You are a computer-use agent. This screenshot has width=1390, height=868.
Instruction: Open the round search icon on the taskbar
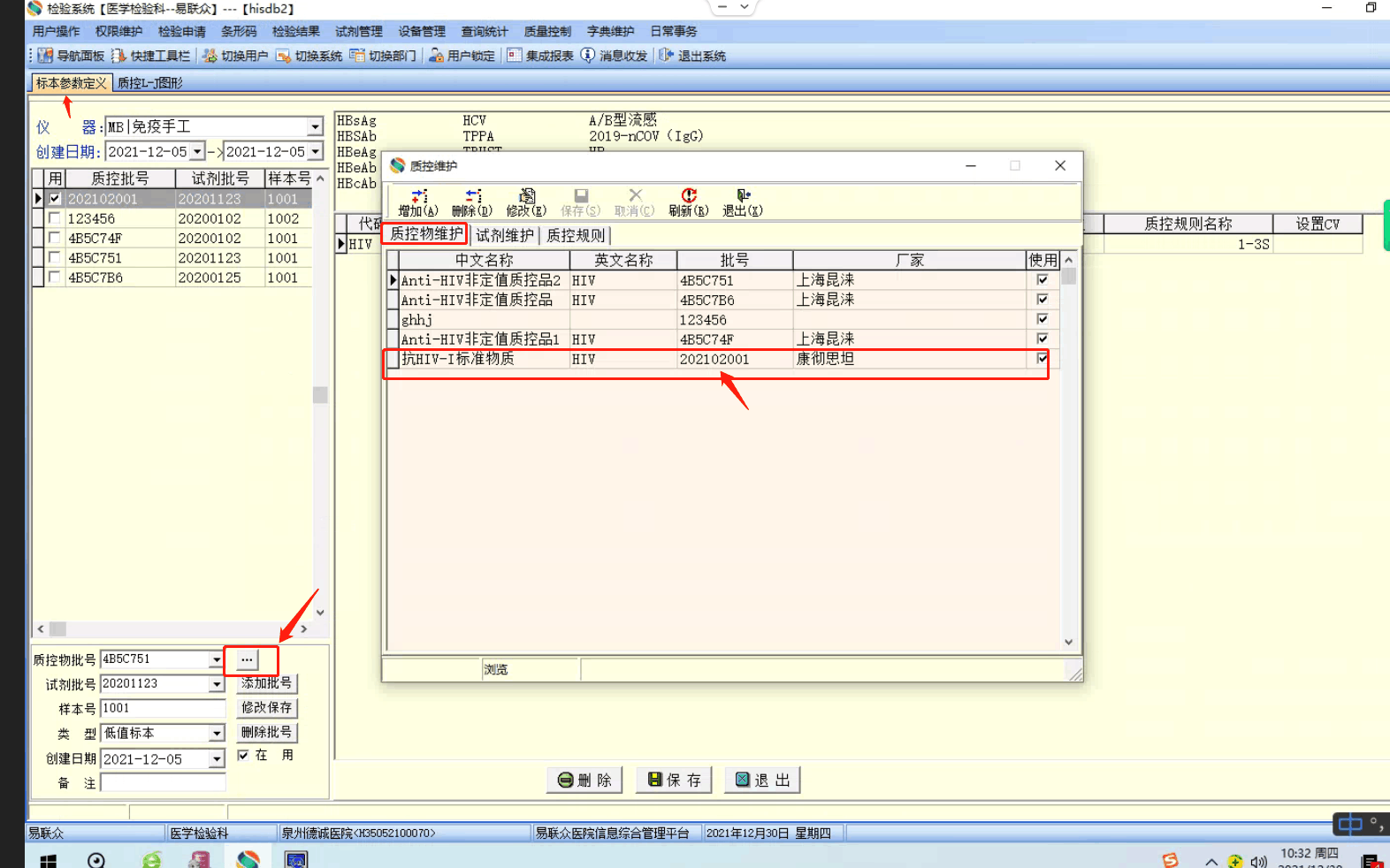point(96,860)
